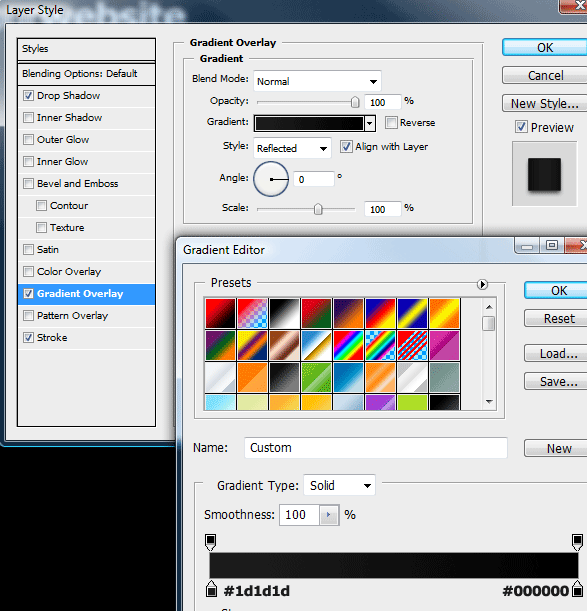Select the blue-yellow-blue gradient preset
587x611 pixels.
coord(412,313)
